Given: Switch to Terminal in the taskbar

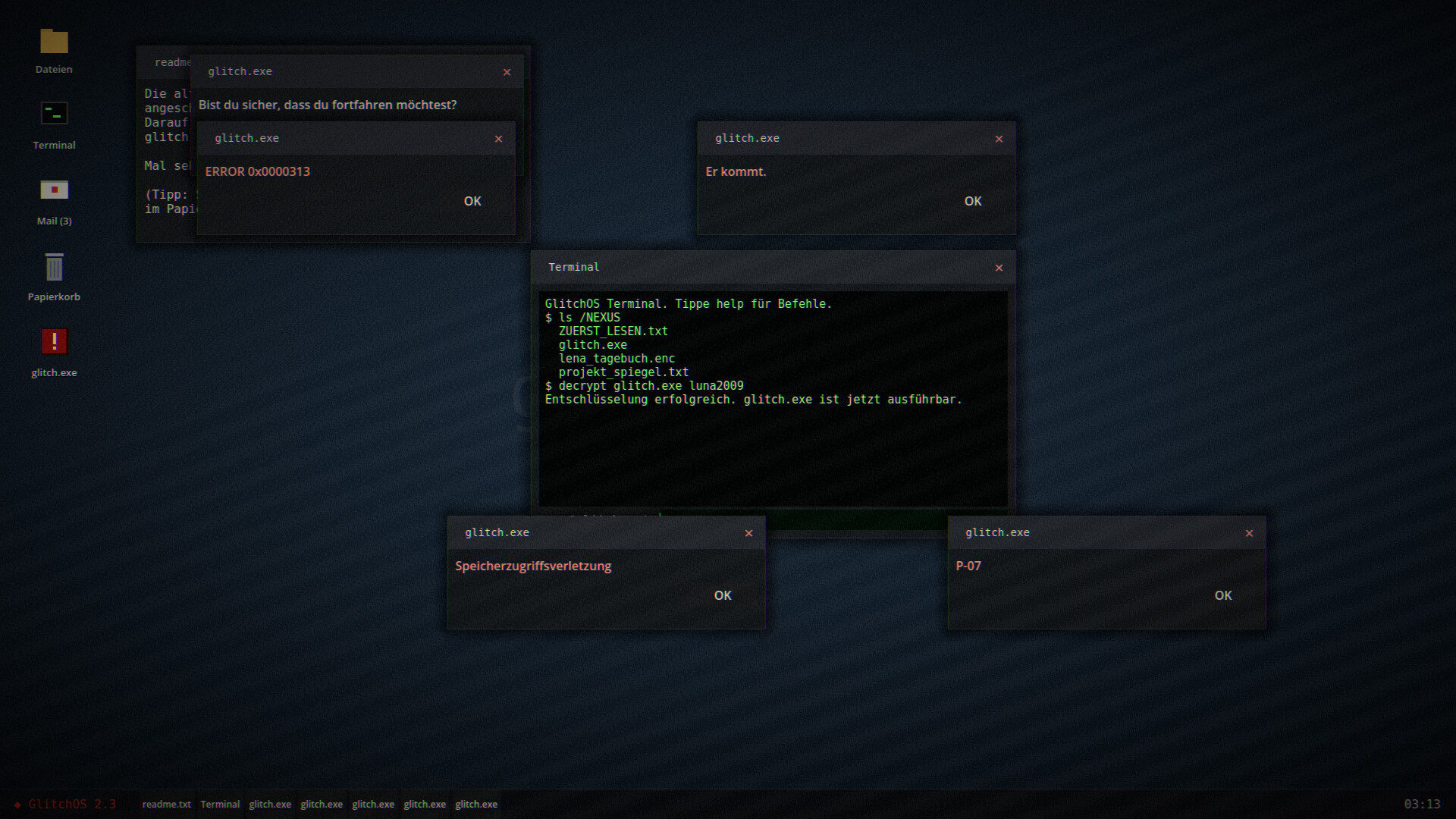Looking at the screenshot, I should [x=220, y=804].
